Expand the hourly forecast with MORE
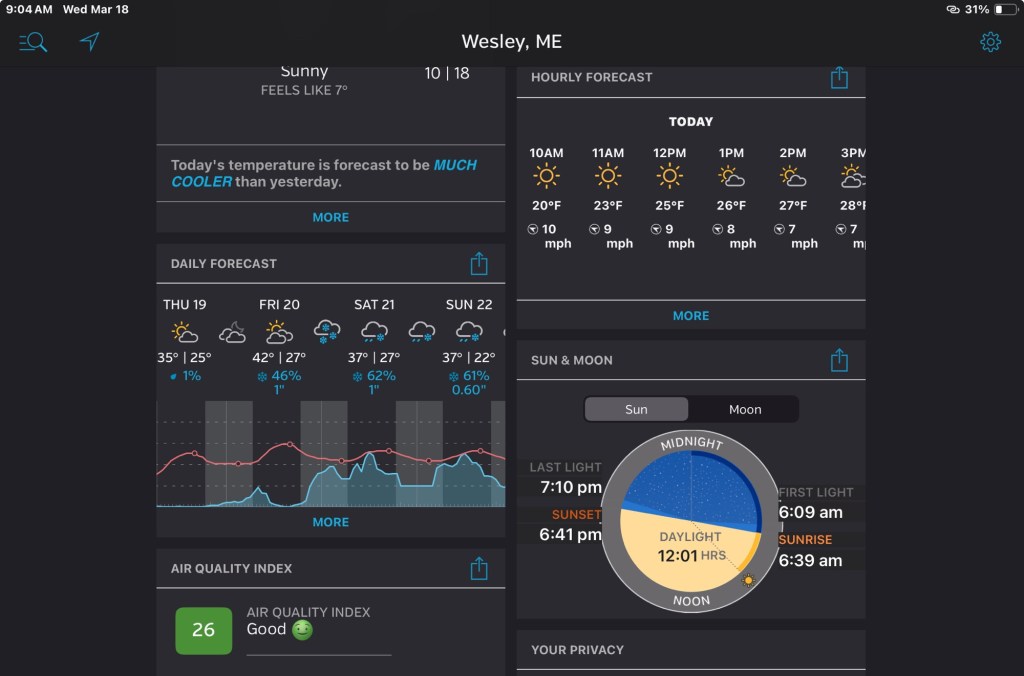The width and height of the screenshot is (1024, 676). pyautogui.click(x=690, y=315)
